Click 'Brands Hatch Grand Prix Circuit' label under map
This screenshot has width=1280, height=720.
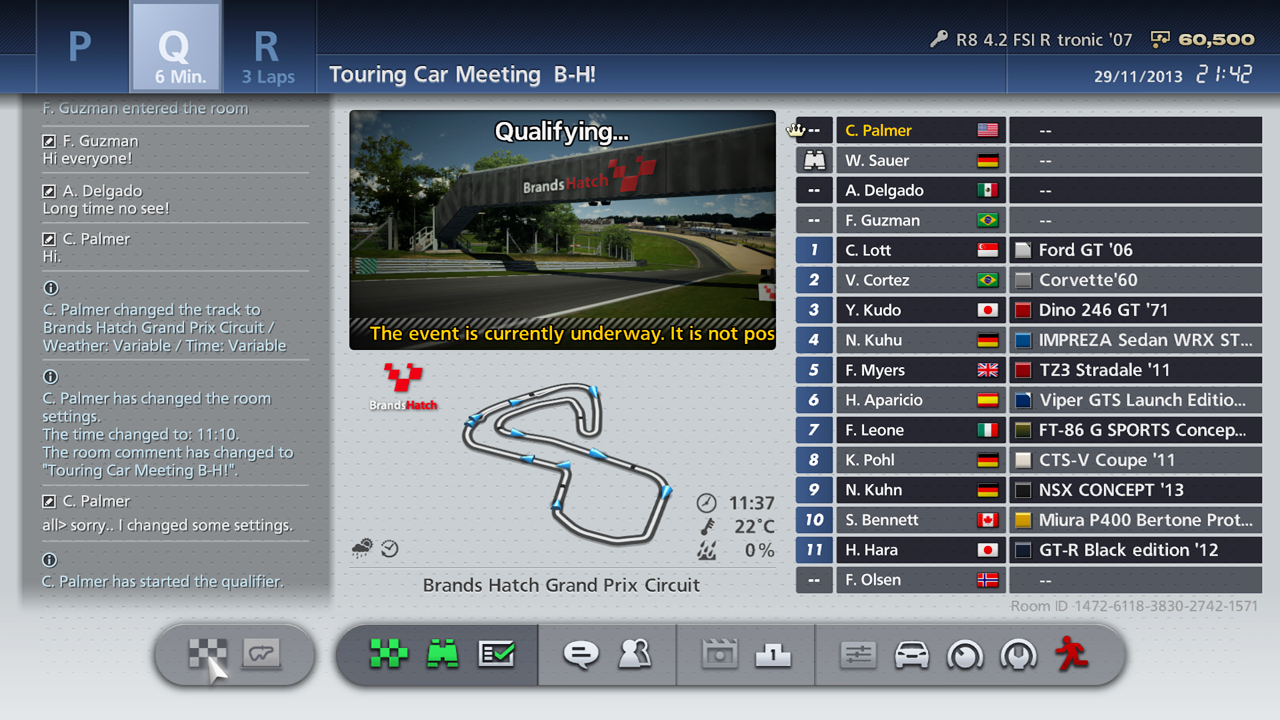pos(562,585)
